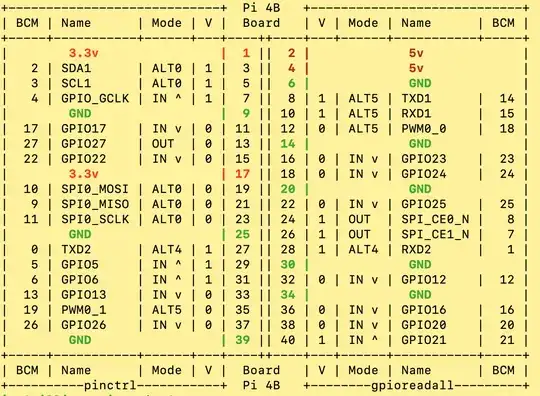Click the top 'Pi 4B' title
This screenshot has width=540, height=396.
[261, 8]
